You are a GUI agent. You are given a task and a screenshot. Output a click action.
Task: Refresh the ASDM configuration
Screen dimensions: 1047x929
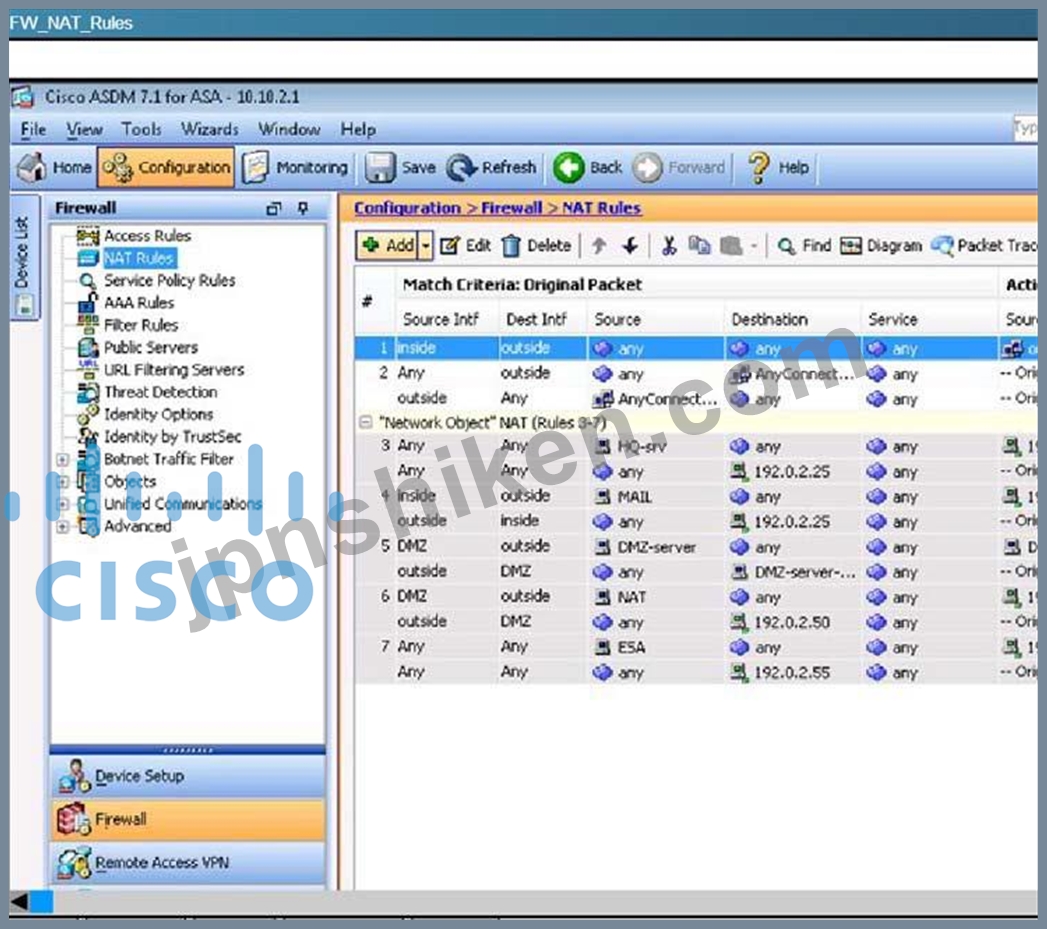pyautogui.click(x=491, y=167)
